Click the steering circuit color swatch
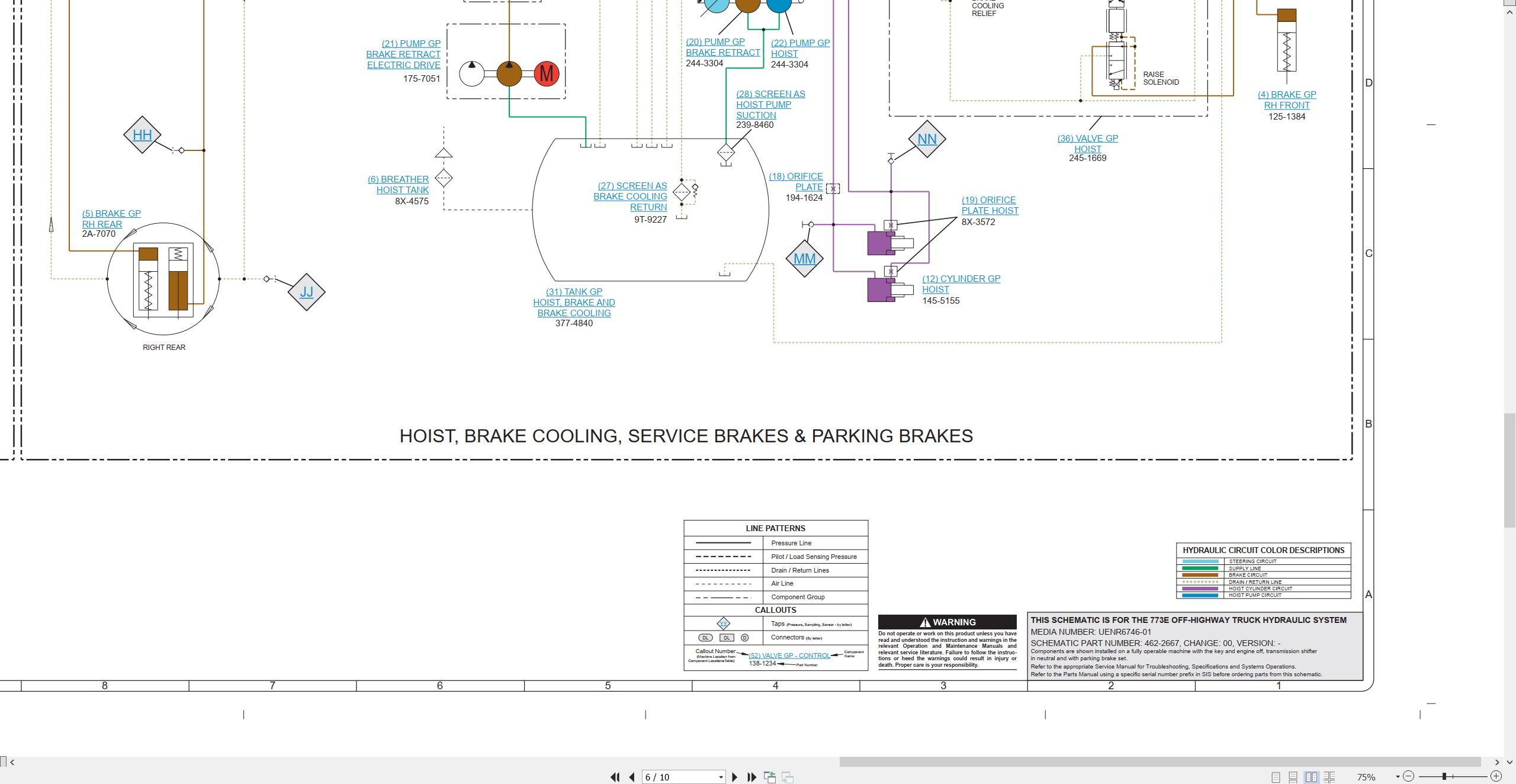Screen dimensions: 1516x784 (x=1200, y=561)
